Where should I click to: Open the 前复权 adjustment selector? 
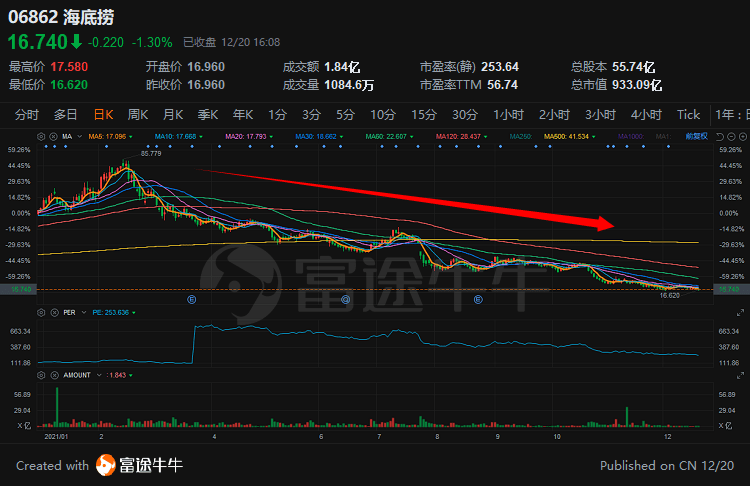pos(696,137)
